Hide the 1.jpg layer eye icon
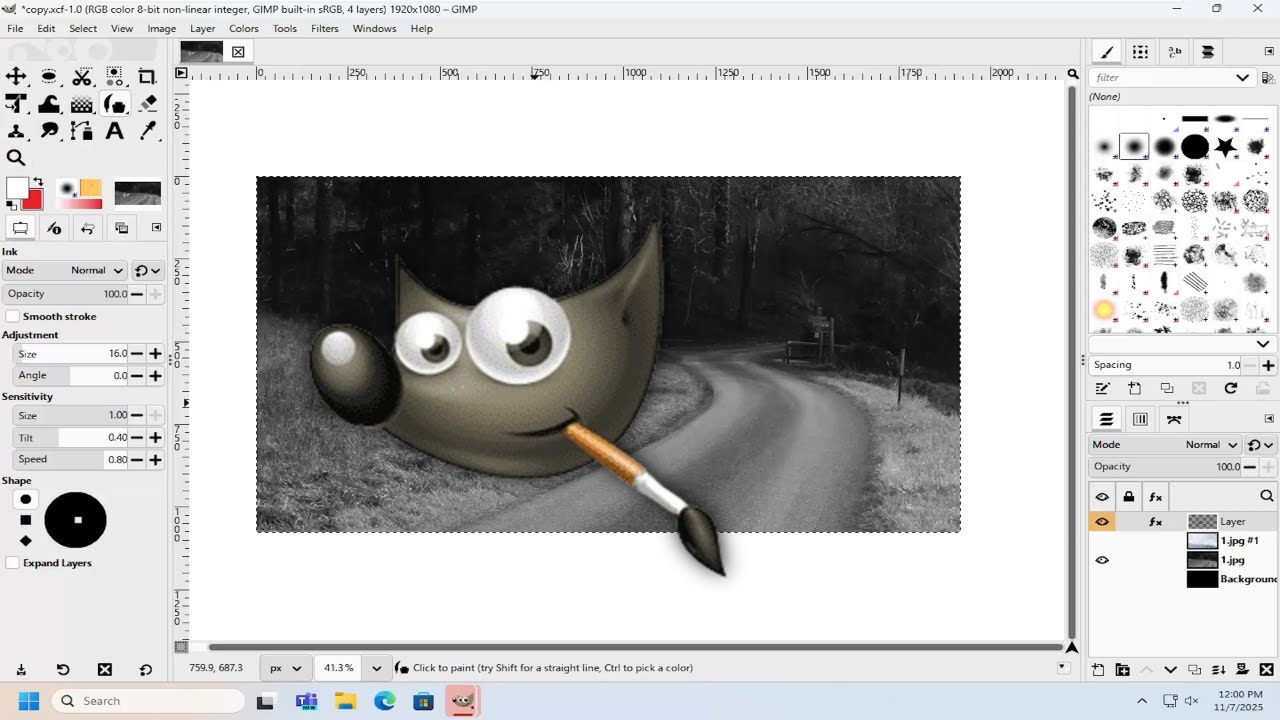 point(1102,560)
